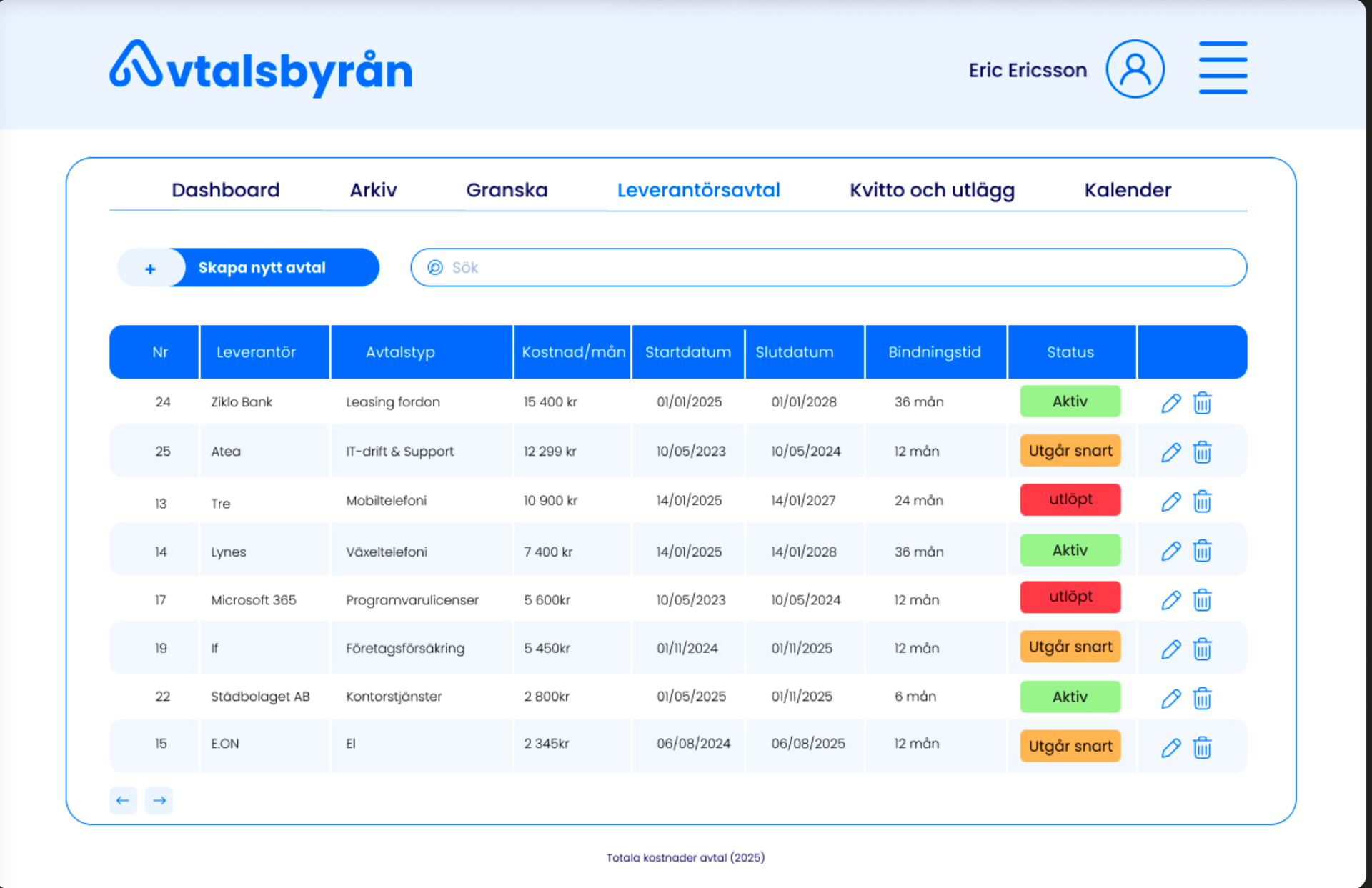Go to previous page arrow
This screenshot has height=888, width=1372.
[x=123, y=800]
